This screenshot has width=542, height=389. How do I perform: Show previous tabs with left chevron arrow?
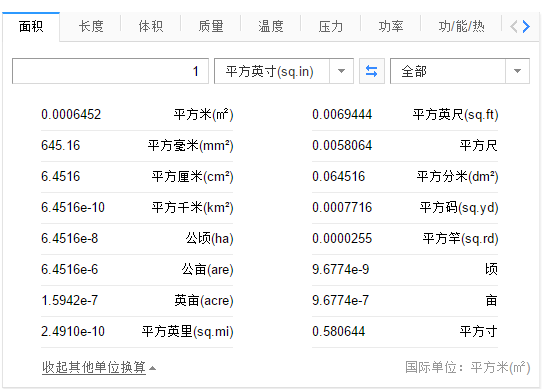pyautogui.click(x=514, y=26)
